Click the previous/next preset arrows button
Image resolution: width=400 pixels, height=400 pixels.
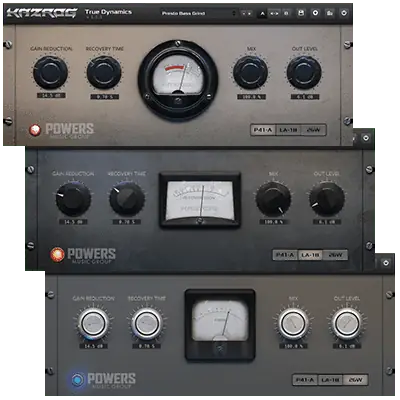point(247,13)
